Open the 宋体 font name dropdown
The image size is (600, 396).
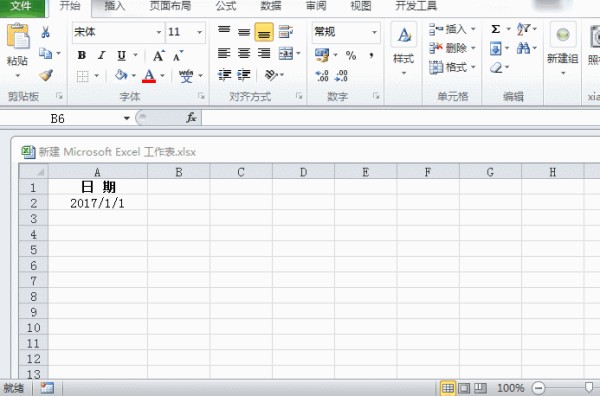(159, 32)
